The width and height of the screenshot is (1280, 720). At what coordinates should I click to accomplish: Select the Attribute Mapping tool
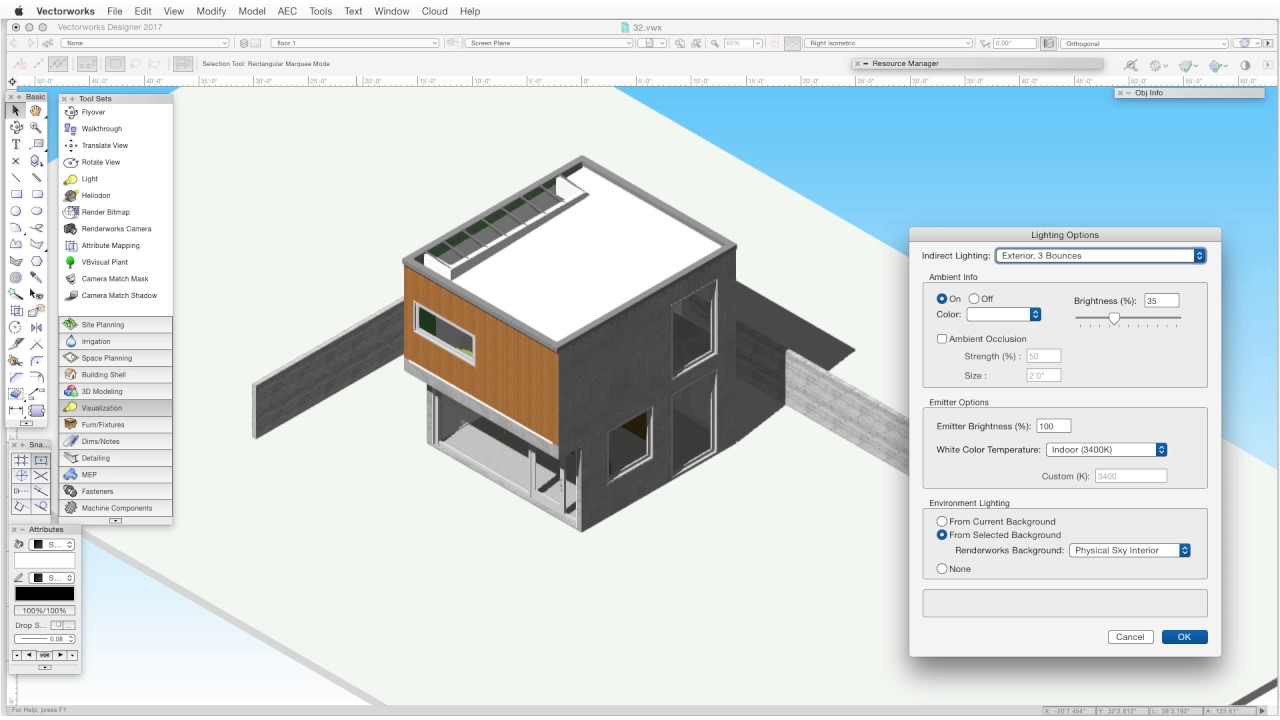pos(115,245)
